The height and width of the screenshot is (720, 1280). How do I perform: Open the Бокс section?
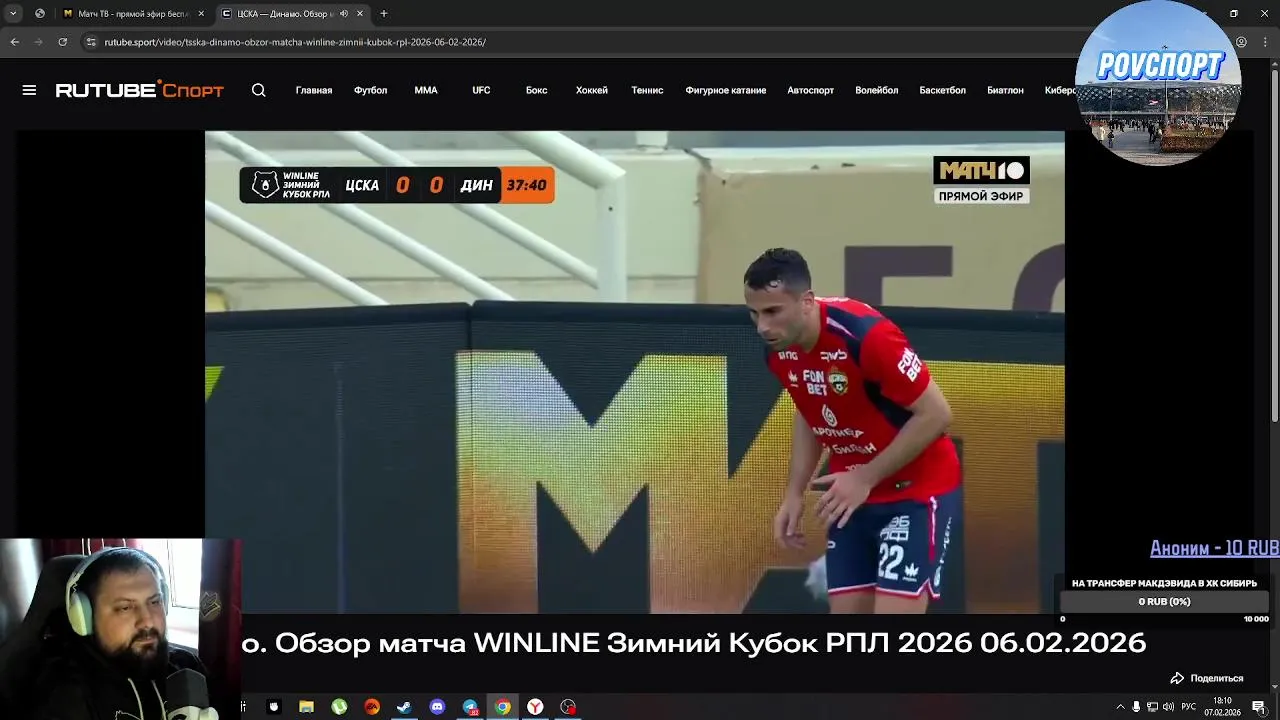point(537,90)
